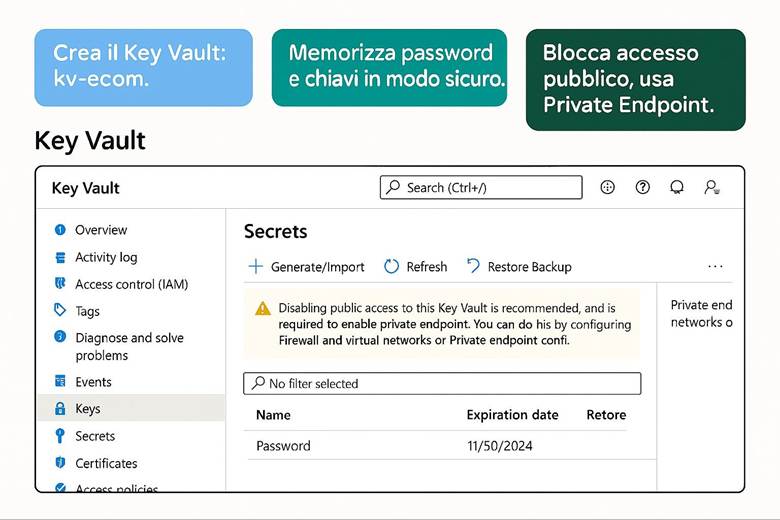
Task: Go to Secrets in the sidebar
Action: coord(95,436)
